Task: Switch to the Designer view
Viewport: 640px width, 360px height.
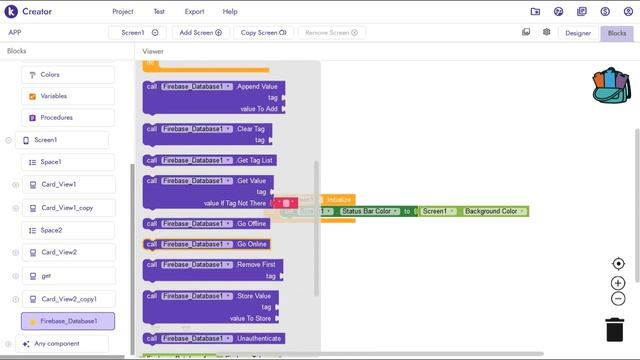Action: coord(578,33)
